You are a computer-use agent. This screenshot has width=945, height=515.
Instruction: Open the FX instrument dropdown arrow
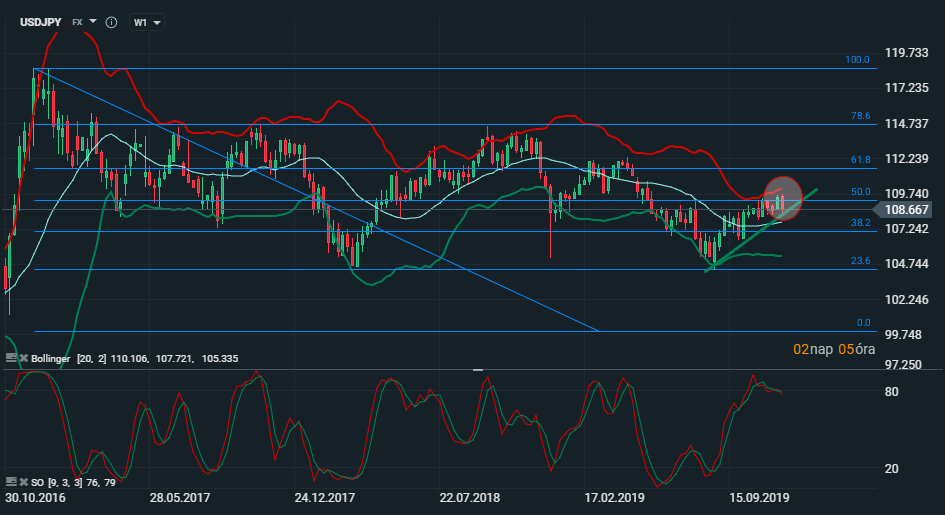[93, 21]
